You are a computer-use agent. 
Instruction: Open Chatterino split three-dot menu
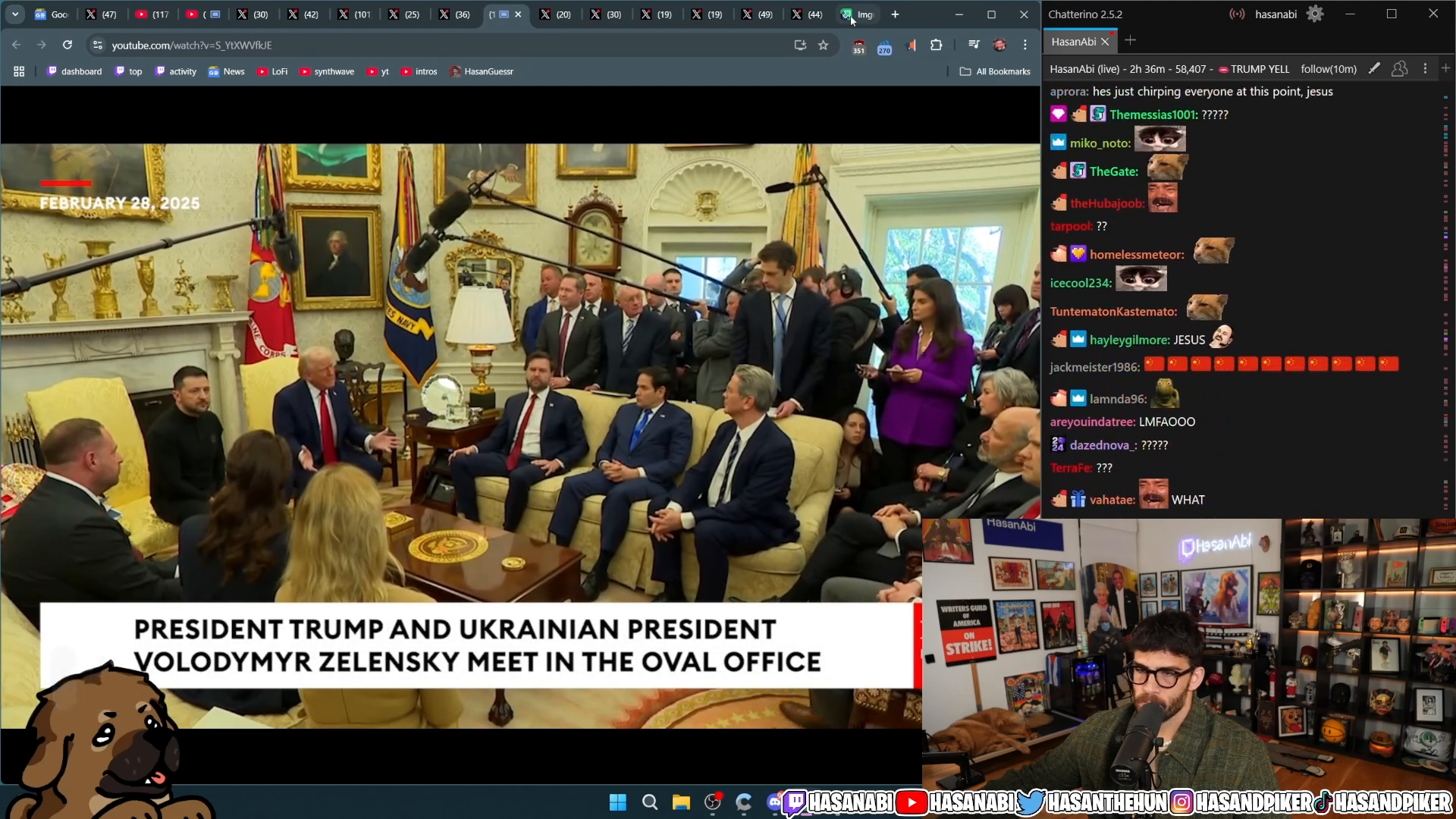[1425, 69]
